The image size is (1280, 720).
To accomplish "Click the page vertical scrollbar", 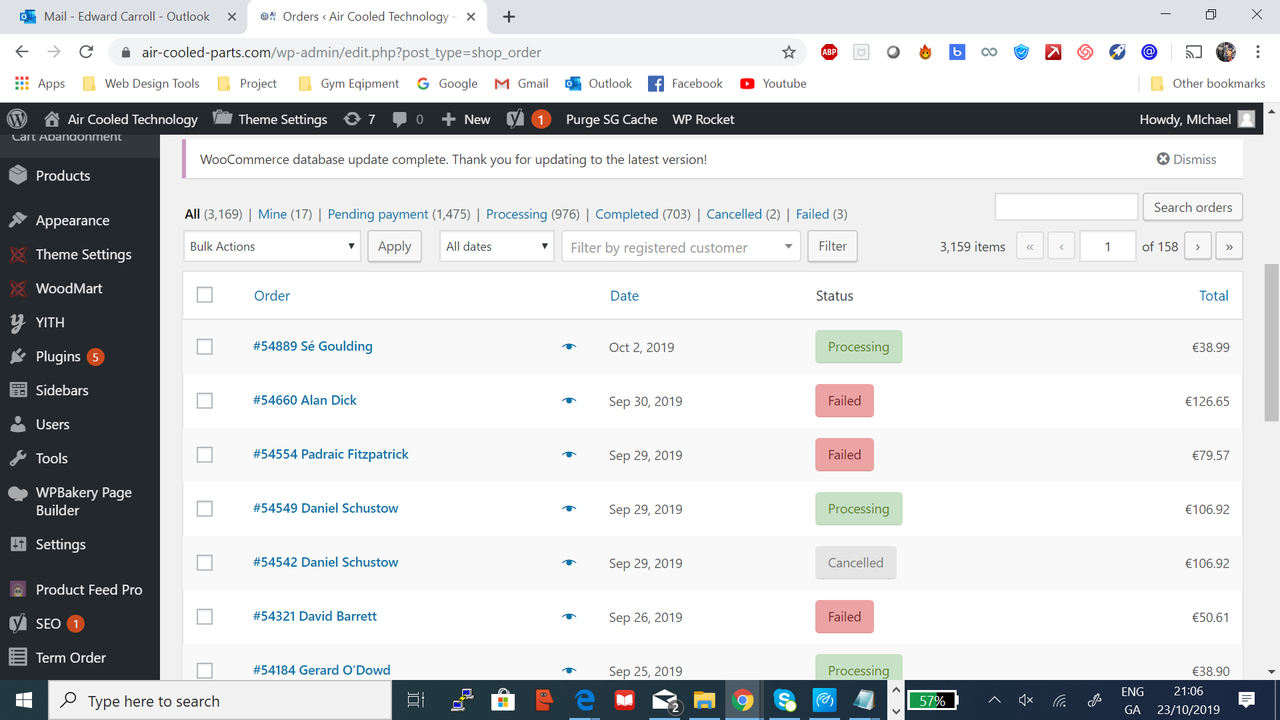I will 1271,343.
